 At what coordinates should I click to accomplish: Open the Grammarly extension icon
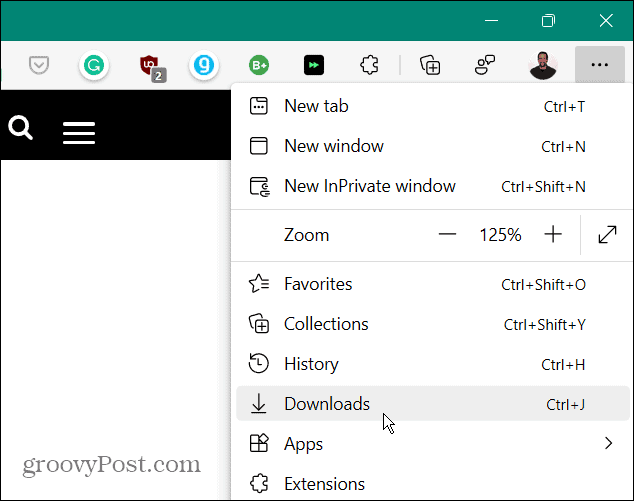click(x=93, y=66)
